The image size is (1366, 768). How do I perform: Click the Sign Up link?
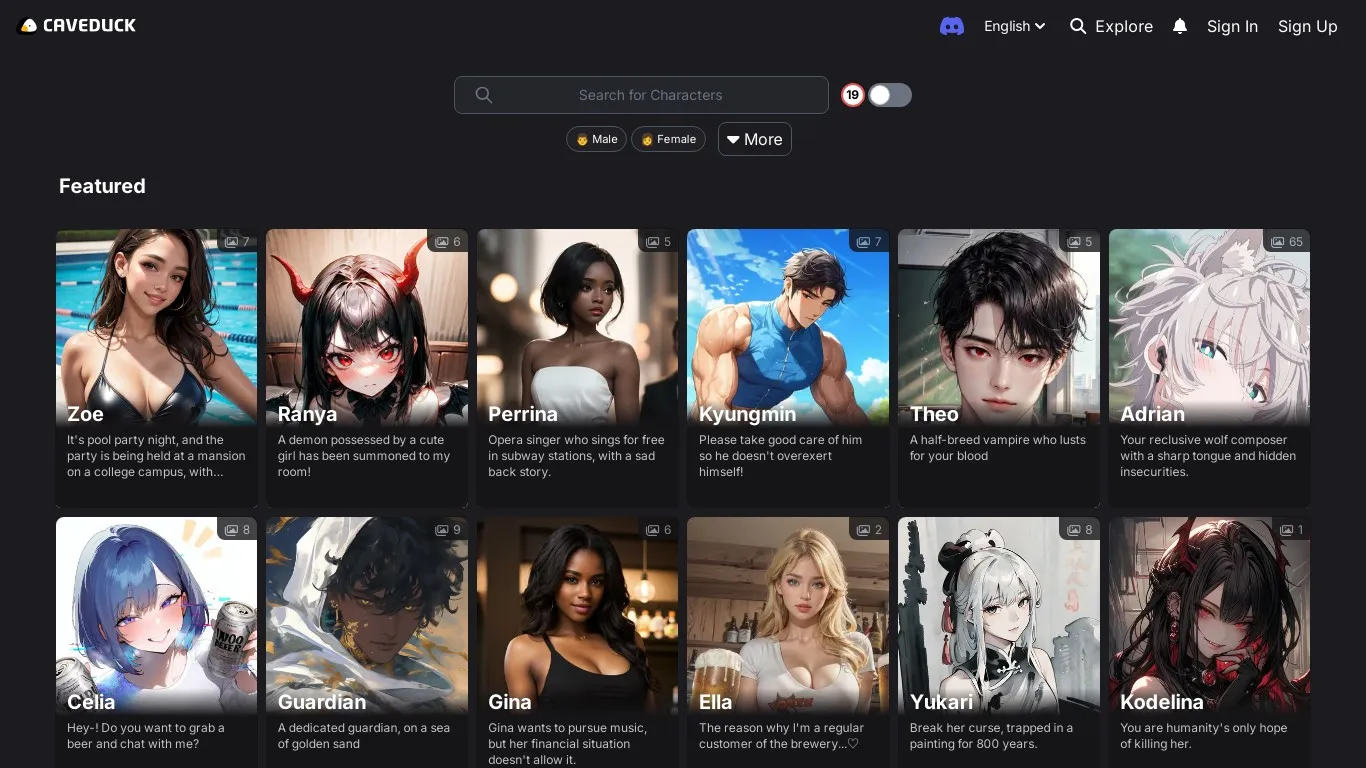coord(1307,27)
